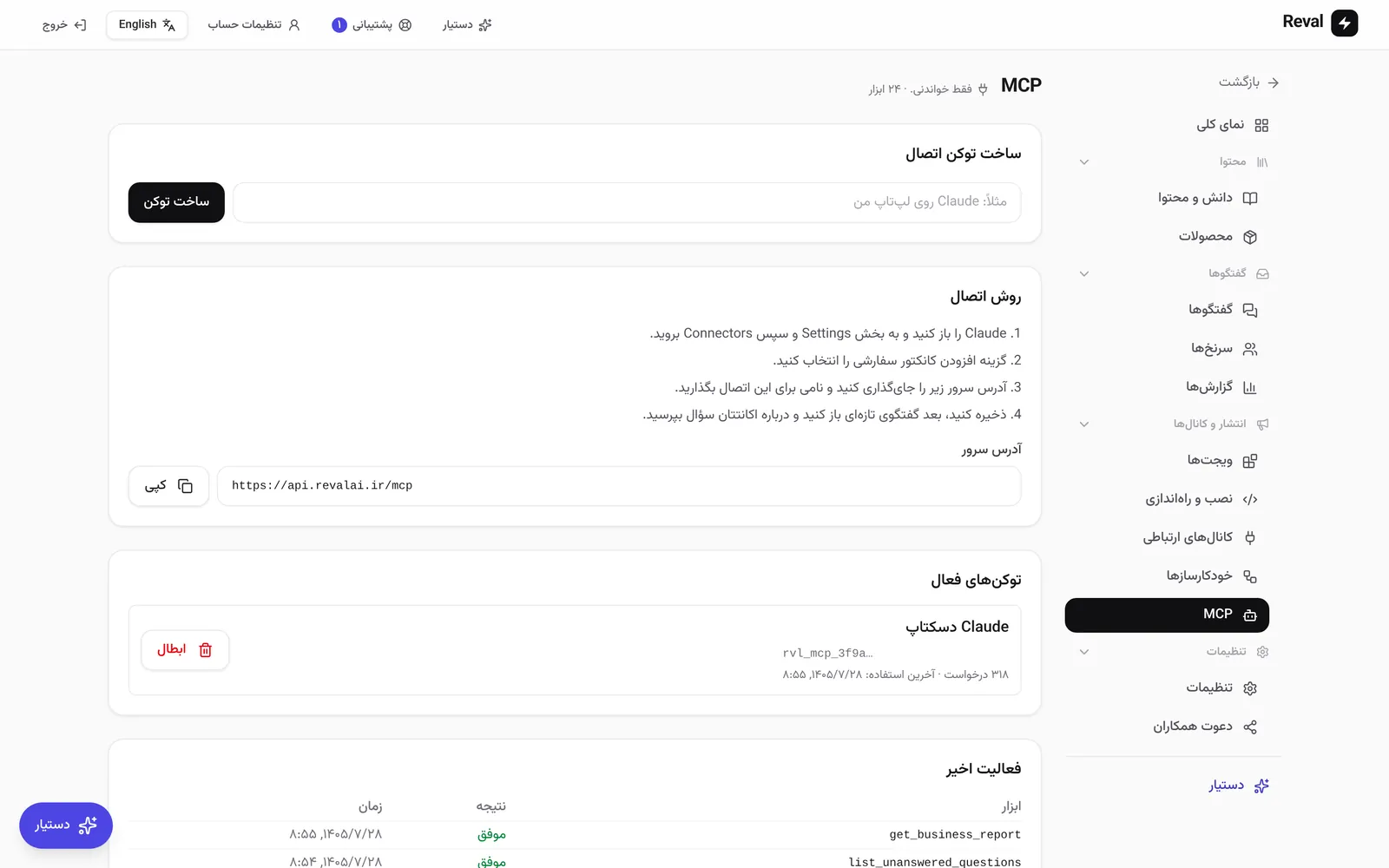
Task: Click خروج to log out
Action: (x=64, y=24)
